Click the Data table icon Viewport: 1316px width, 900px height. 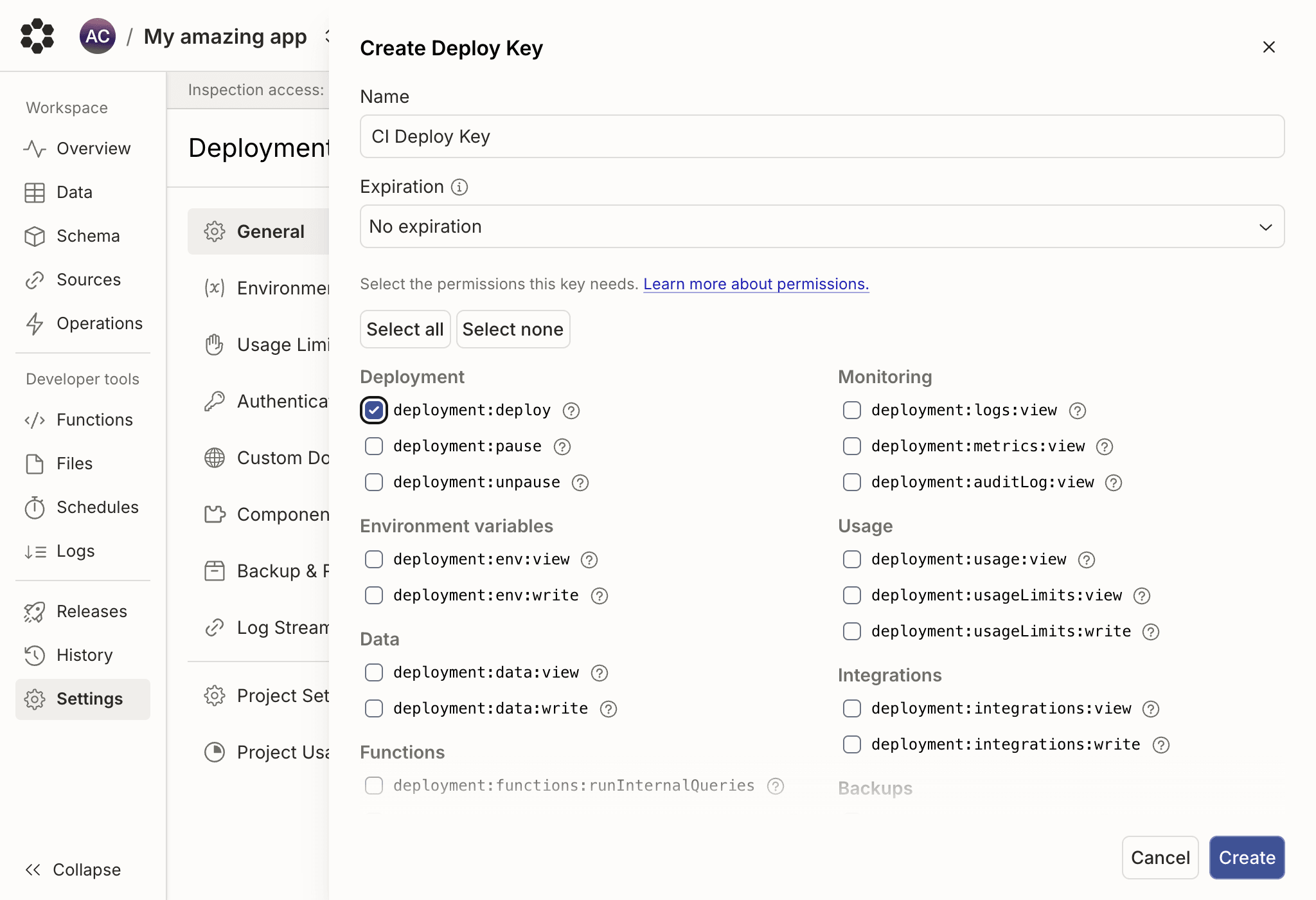35,192
